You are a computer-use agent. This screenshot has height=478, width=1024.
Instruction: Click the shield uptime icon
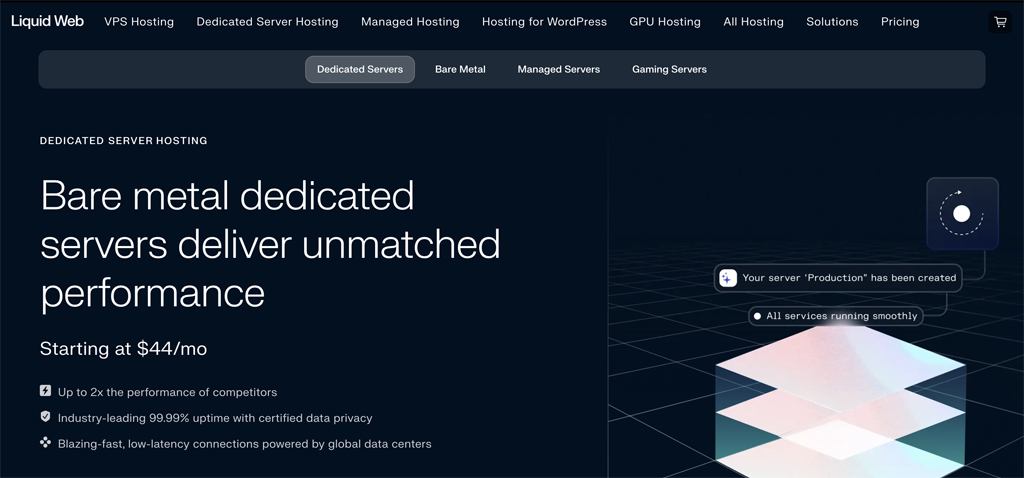pyautogui.click(x=45, y=417)
